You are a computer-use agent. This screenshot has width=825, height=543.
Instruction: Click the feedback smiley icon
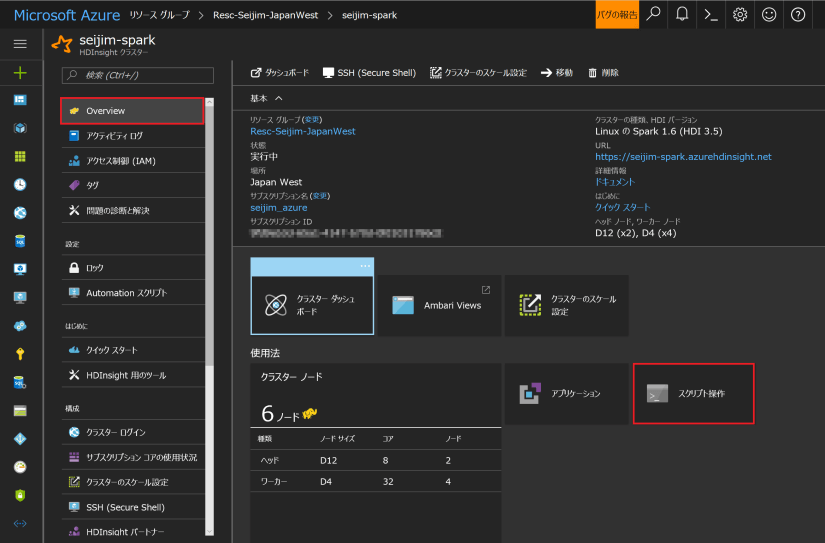(x=769, y=14)
